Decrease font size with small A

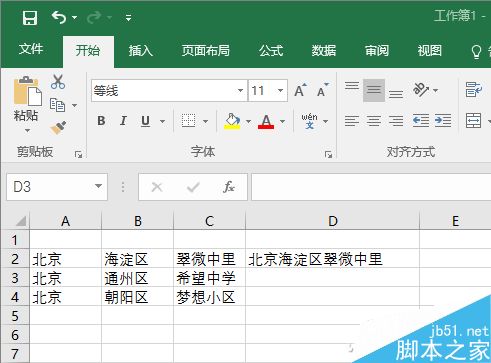click(x=323, y=90)
